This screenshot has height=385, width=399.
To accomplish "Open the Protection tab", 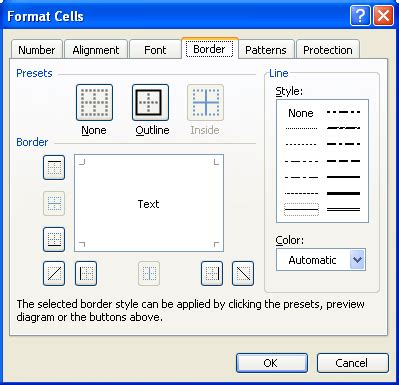I will coord(328,50).
